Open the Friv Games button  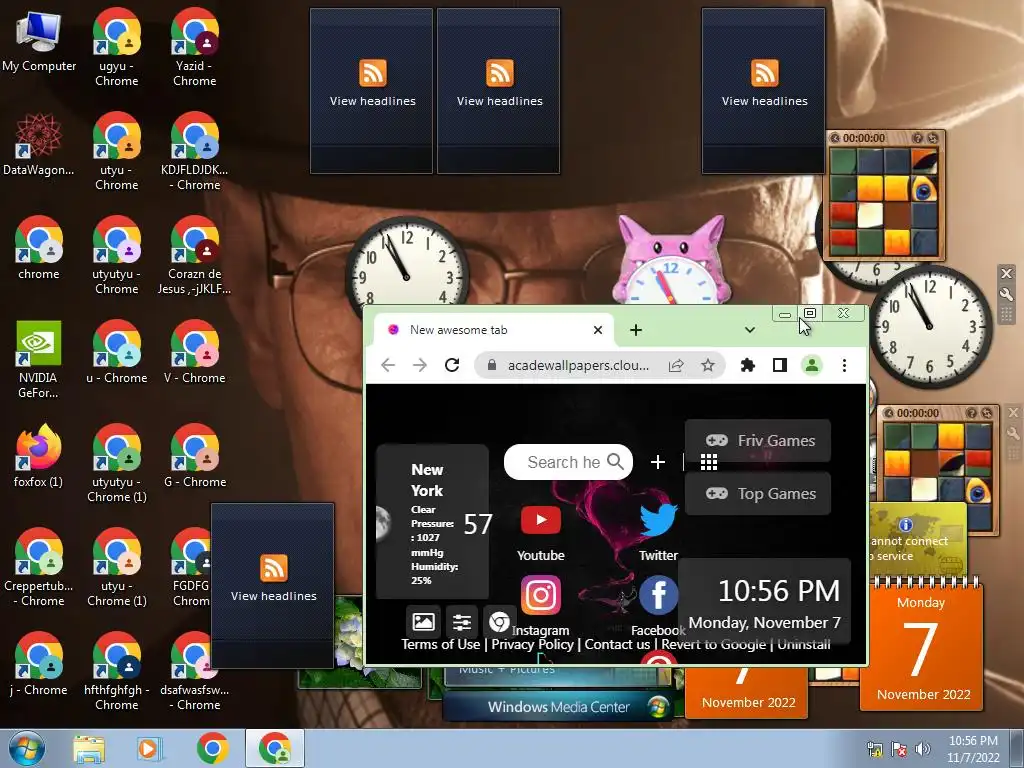pos(758,441)
